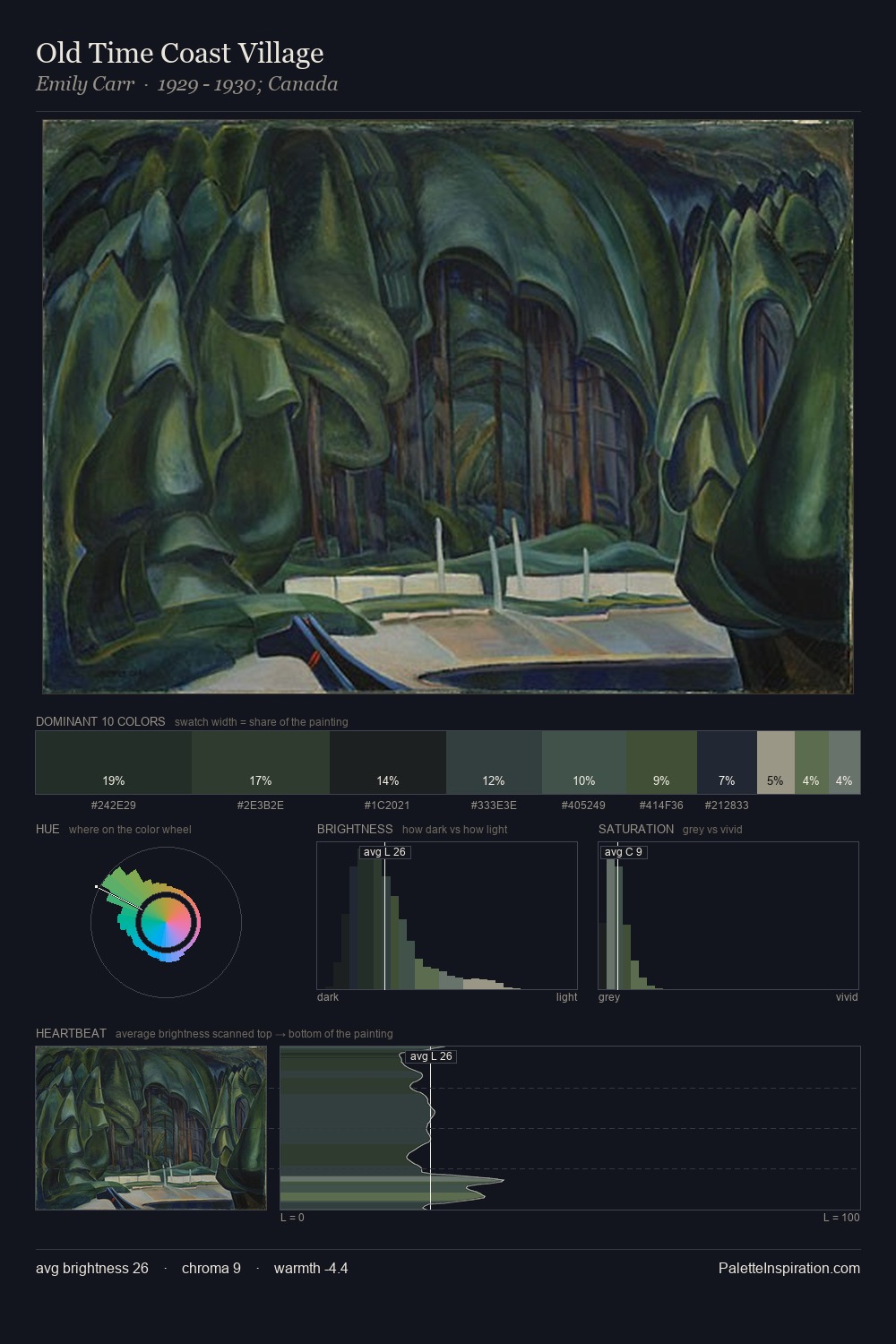This screenshot has width=896, height=1344.
Task: Click the hue color wheel
Action: coord(166,921)
